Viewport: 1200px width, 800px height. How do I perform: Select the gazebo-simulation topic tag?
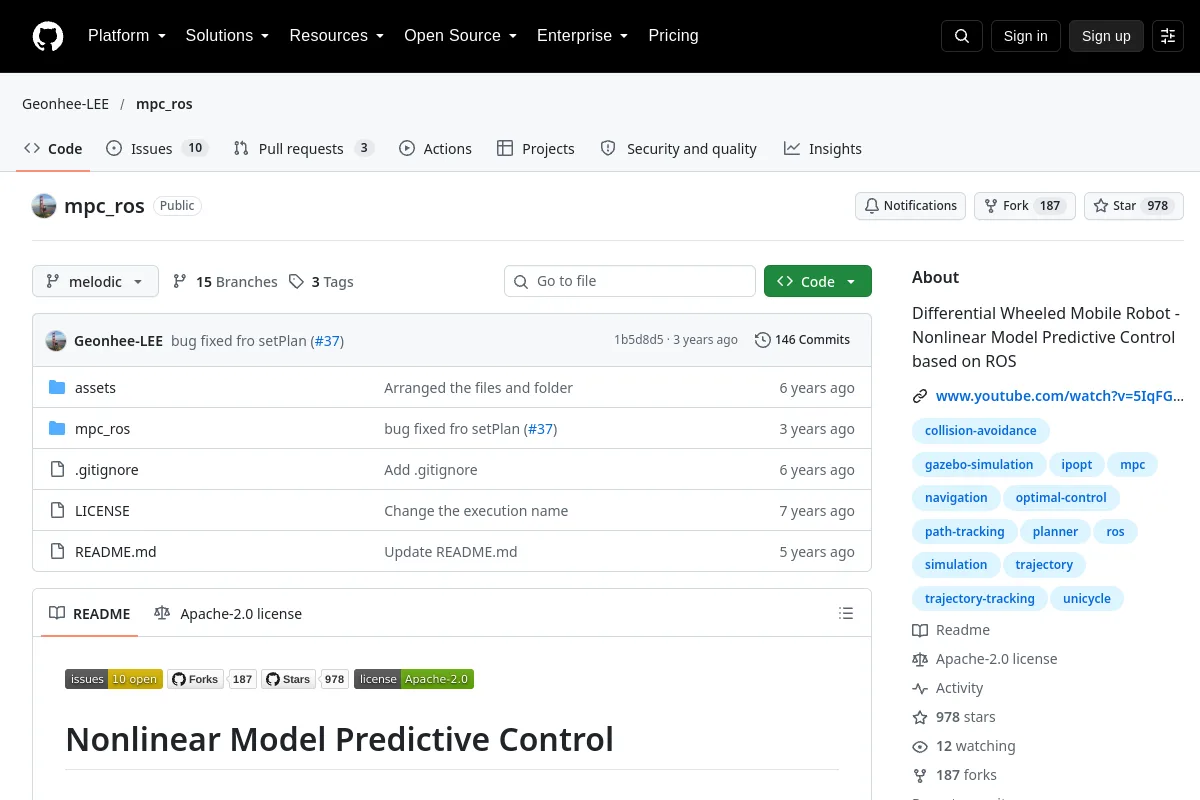(979, 465)
